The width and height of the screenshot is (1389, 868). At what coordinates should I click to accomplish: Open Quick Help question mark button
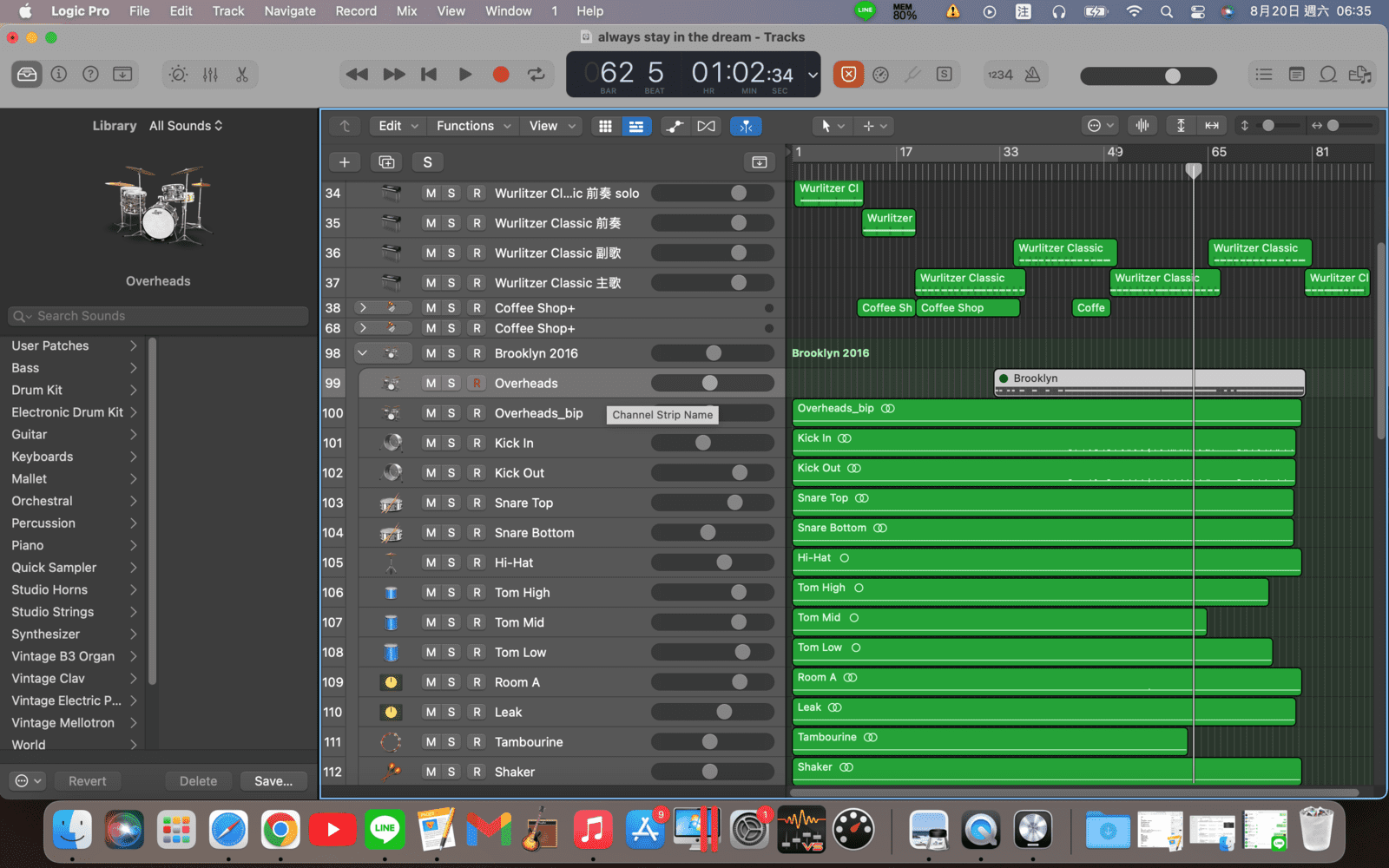coord(90,75)
